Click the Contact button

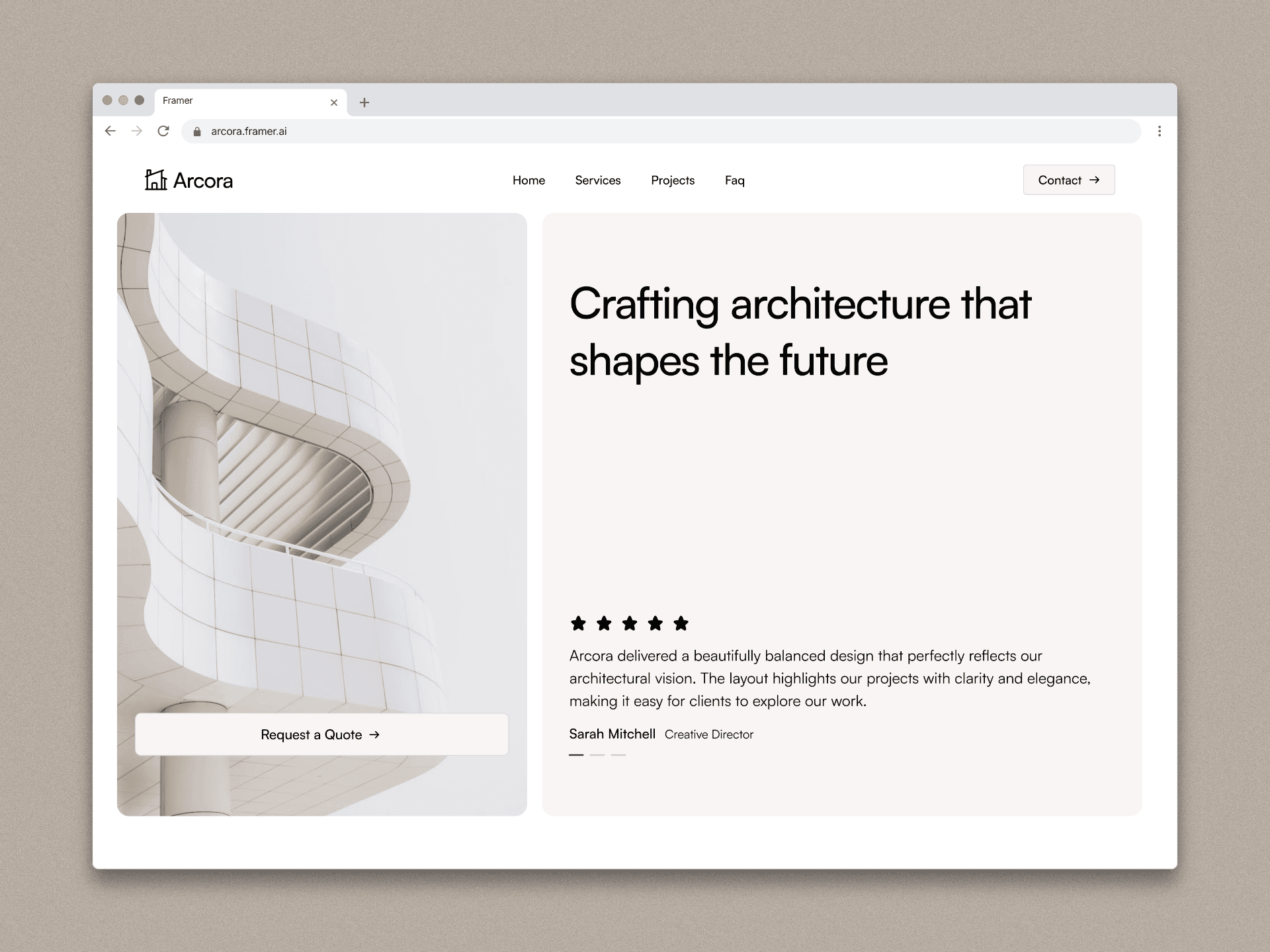tap(1069, 180)
